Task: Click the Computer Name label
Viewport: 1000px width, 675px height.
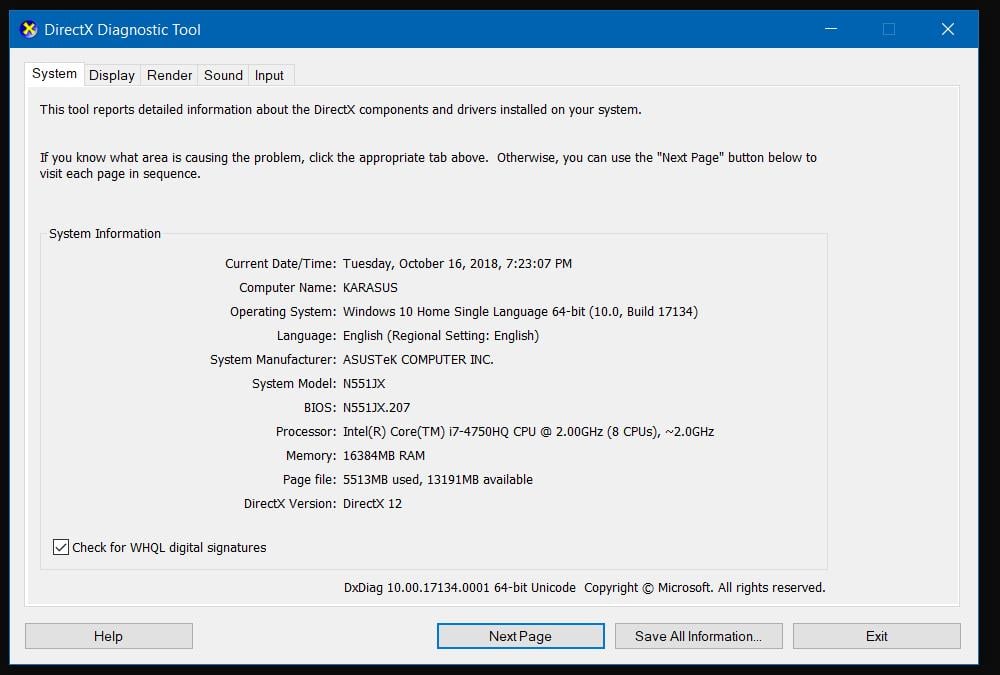Action: point(288,288)
